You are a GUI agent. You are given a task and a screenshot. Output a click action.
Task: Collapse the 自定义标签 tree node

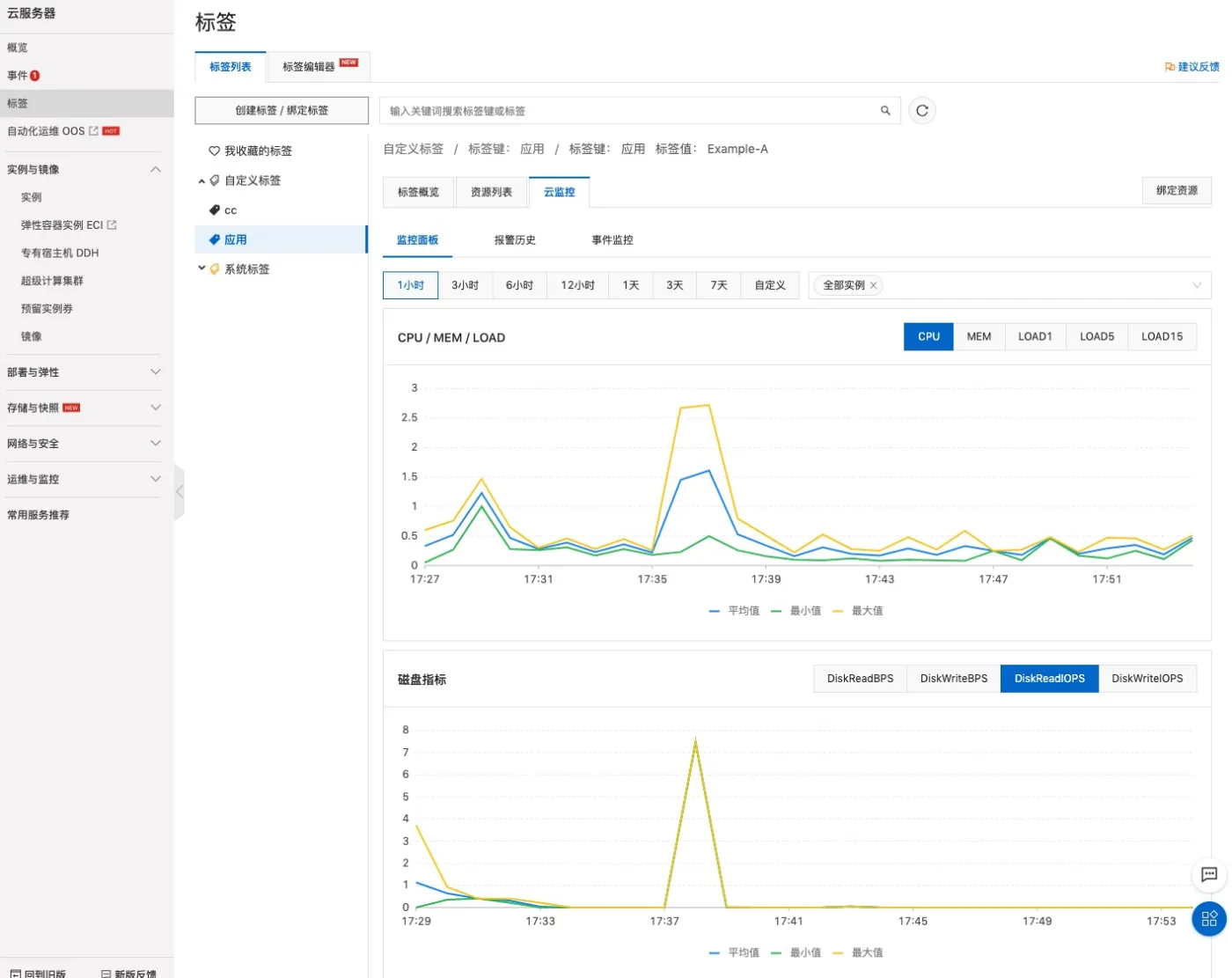coord(202,181)
